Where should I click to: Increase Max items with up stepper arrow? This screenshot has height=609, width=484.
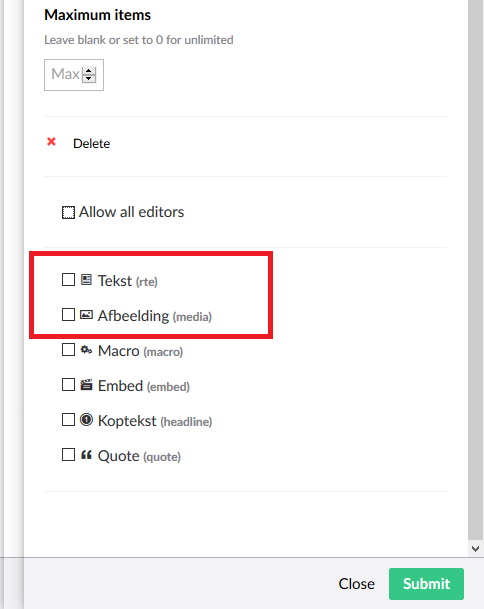[x=89, y=71]
